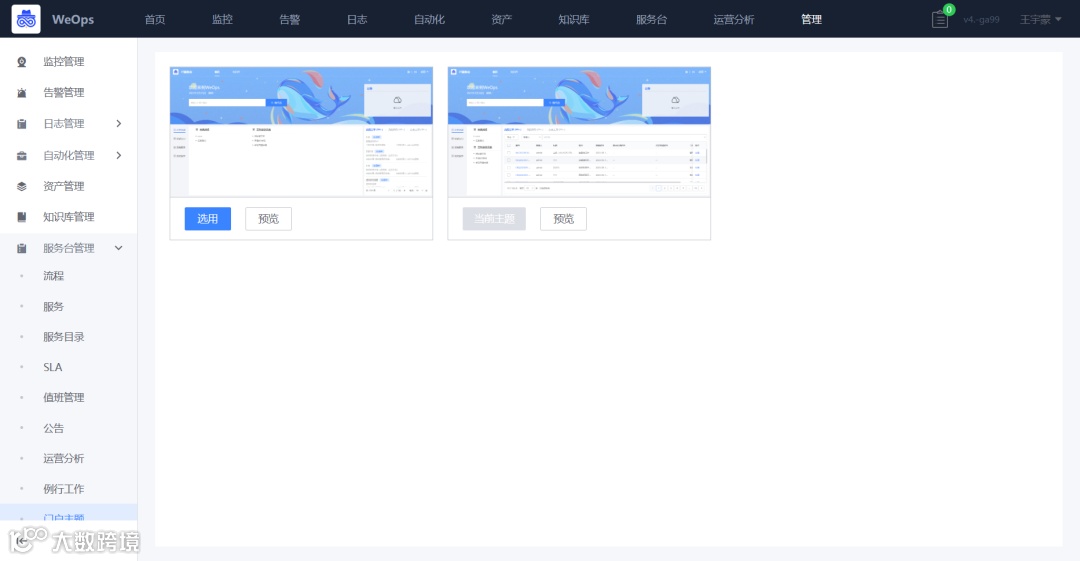The width and height of the screenshot is (1080, 561).
Task: Open 自动化 in top navigation
Action: [429, 19]
